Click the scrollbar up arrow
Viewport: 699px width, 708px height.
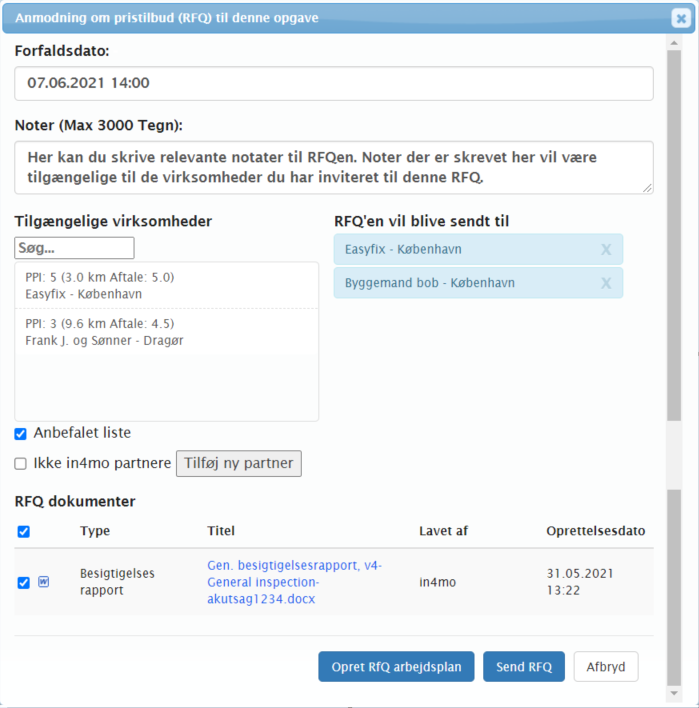(675, 43)
